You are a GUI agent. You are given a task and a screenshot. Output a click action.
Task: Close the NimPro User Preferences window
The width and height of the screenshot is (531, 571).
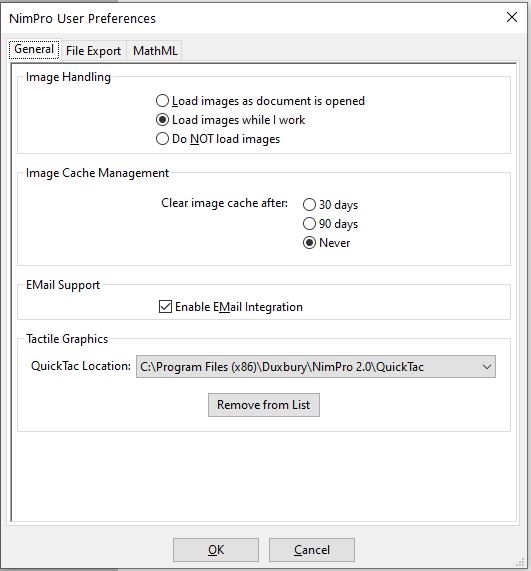point(512,17)
